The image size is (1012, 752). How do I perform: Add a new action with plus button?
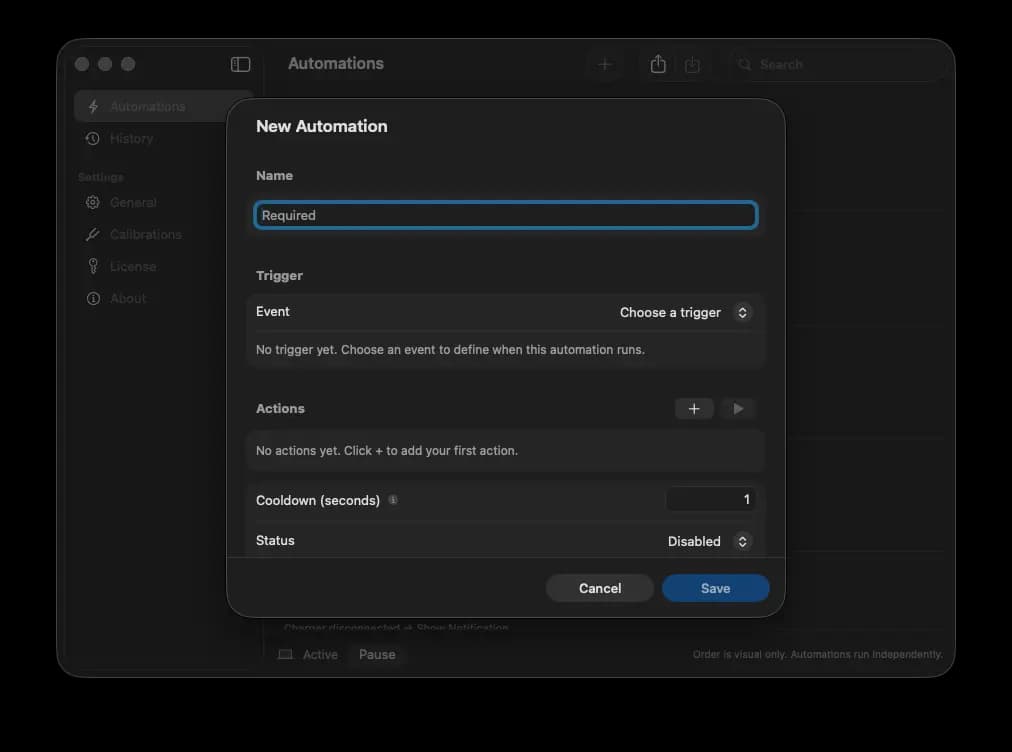pyautogui.click(x=694, y=409)
